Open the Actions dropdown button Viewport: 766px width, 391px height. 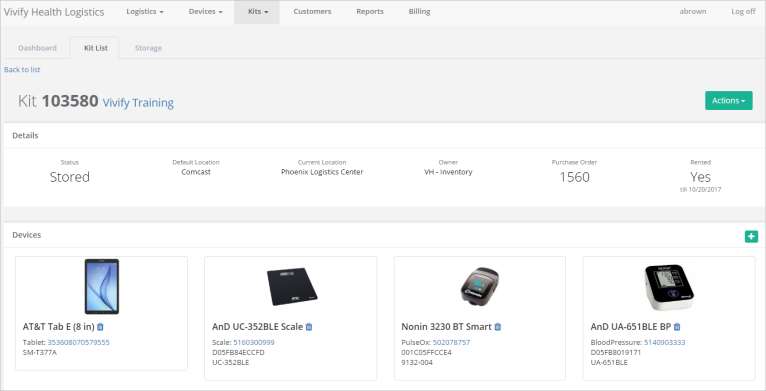(x=728, y=101)
